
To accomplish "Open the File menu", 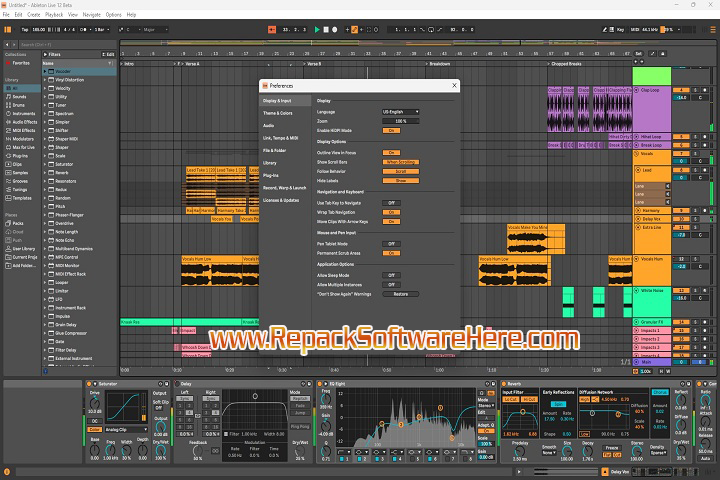I will click(6, 15).
